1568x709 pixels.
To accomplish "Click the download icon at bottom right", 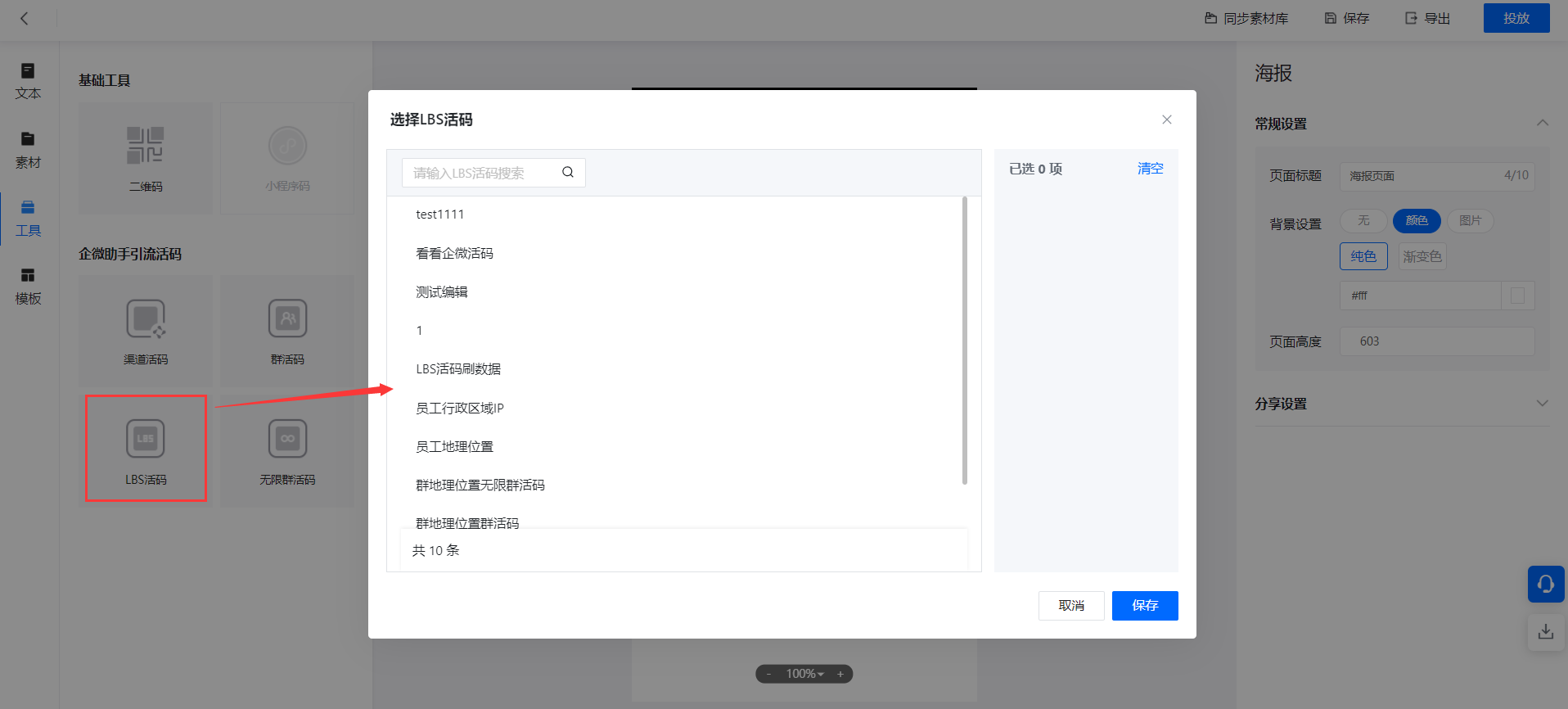I will [x=1546, y=632].
